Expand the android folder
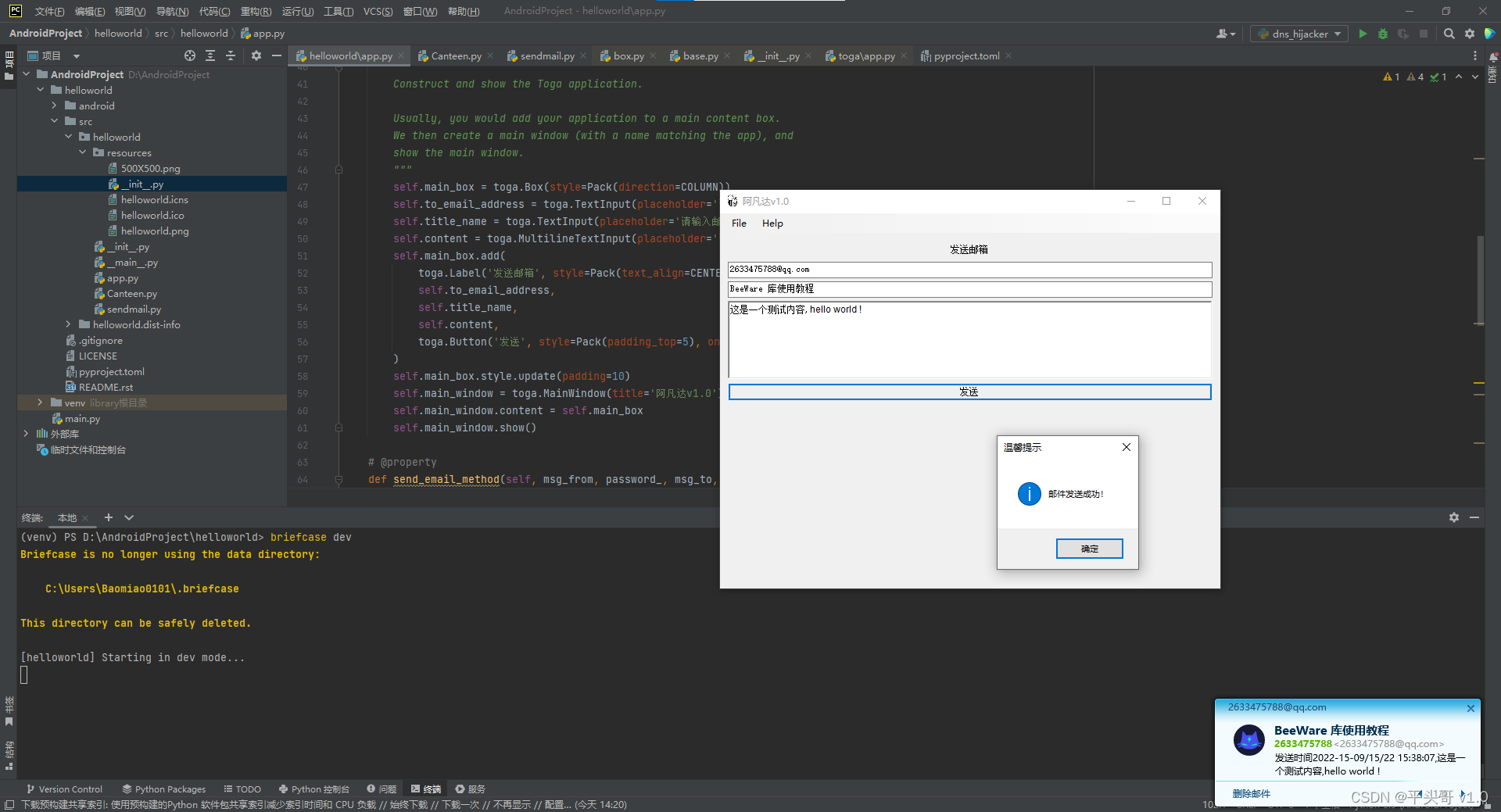This screenshot has width=1501, height=812. (54, 106)
